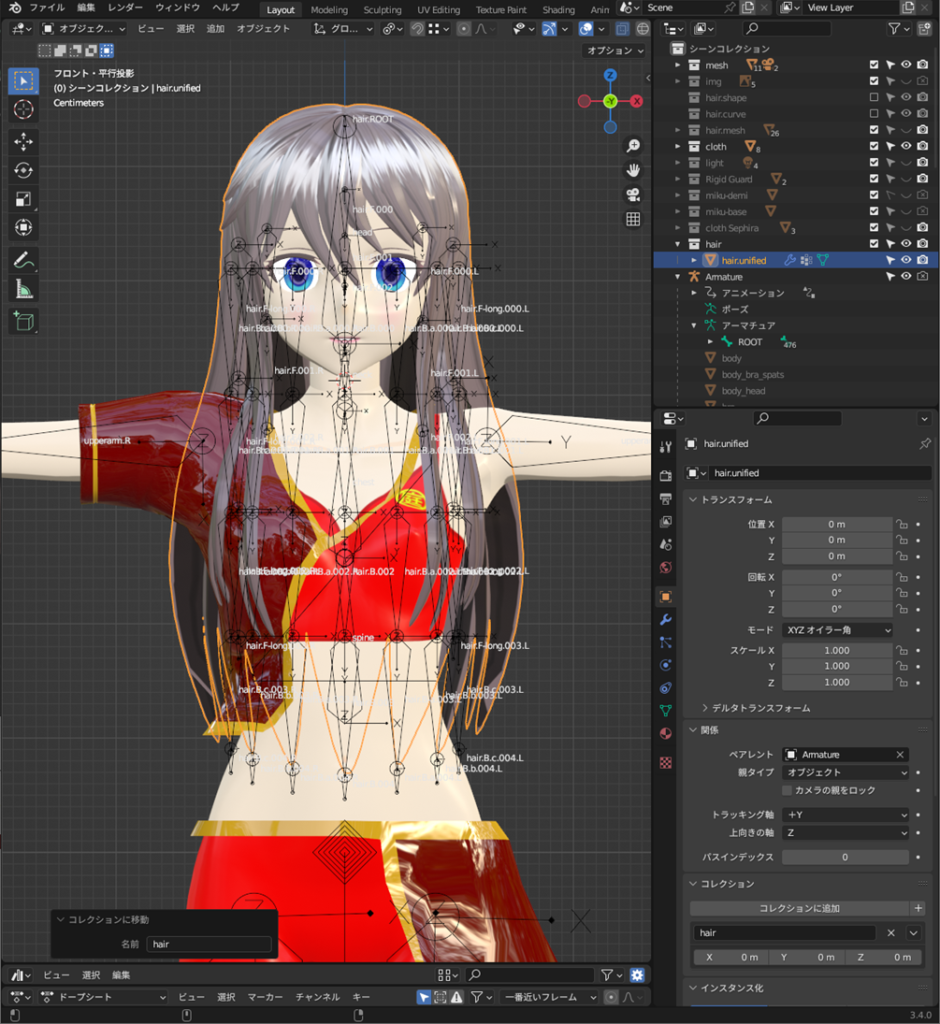
Task: Click the green Y axis gizmo ball
Action: coord(610,101)
